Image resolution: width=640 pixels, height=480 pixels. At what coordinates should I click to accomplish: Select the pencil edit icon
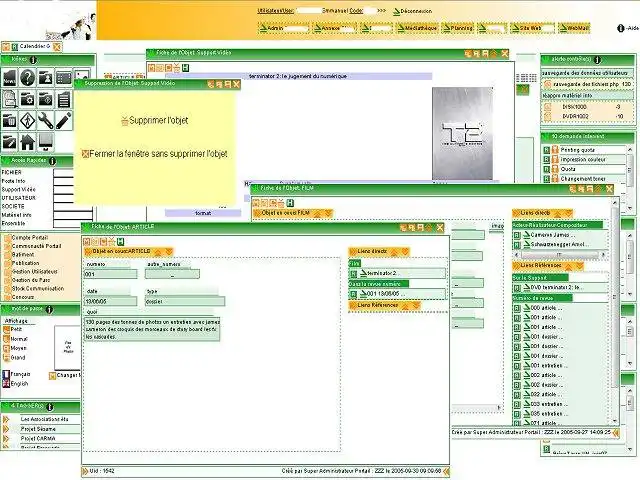coord(64,121)
